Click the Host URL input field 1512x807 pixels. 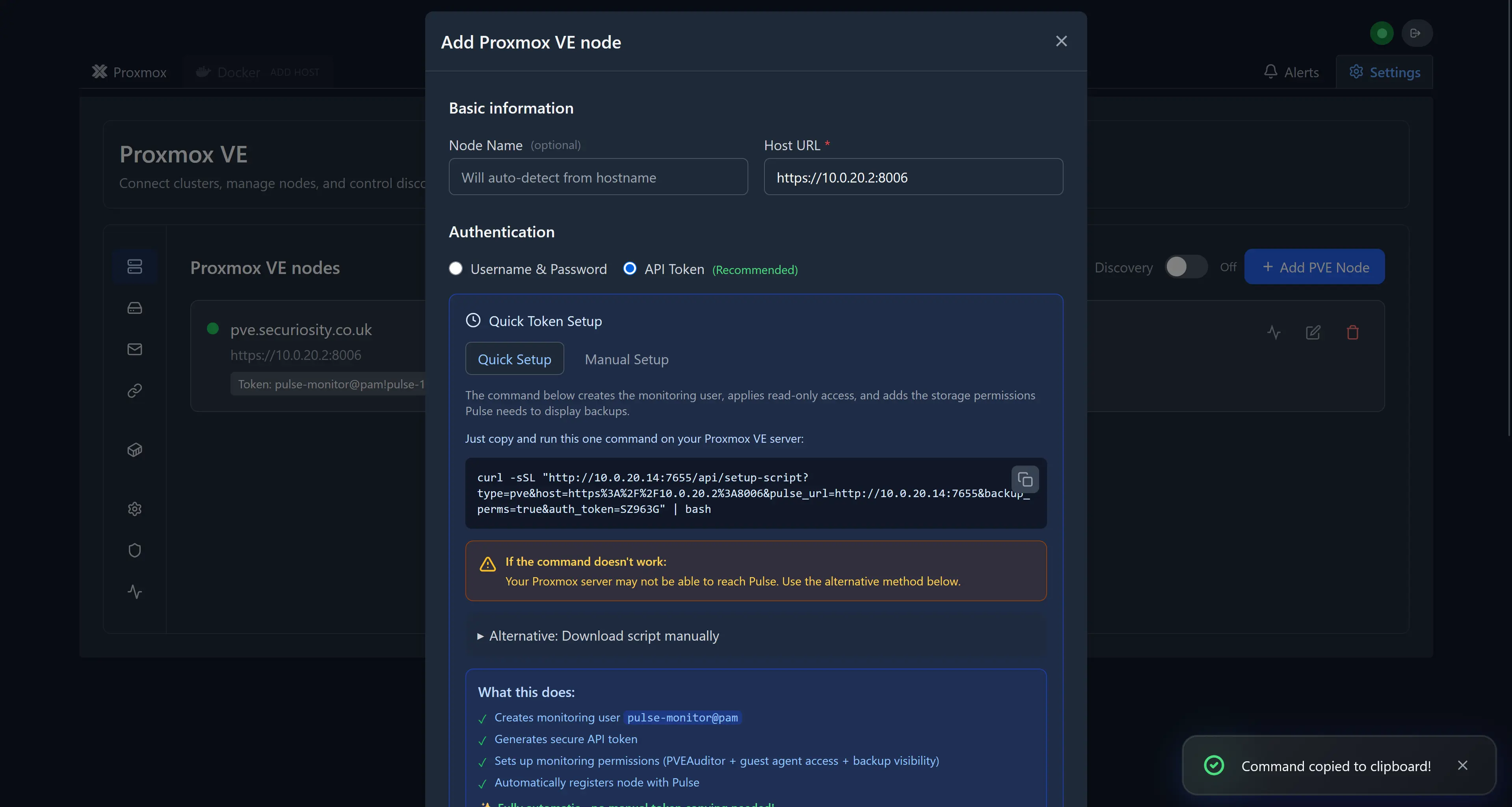tap(913, 177)
